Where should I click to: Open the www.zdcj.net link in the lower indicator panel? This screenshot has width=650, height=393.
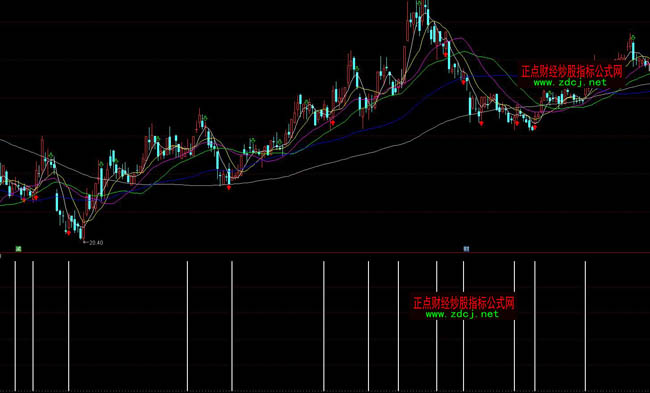pyautogui.click(x=462, y=314)
